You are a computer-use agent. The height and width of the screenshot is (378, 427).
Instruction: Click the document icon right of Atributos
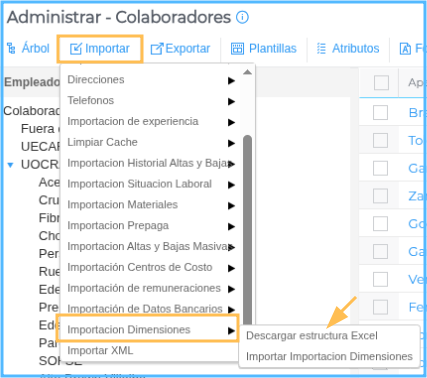coord(405,49)
